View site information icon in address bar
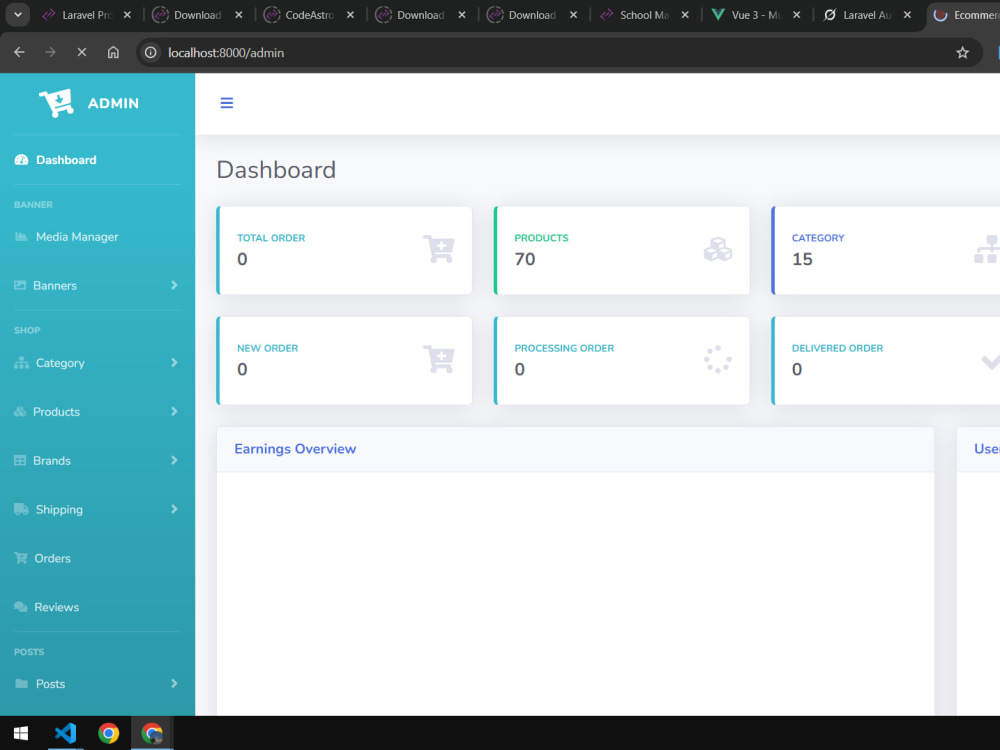This screenshot has width=1000, height=750. click(151, 52)
